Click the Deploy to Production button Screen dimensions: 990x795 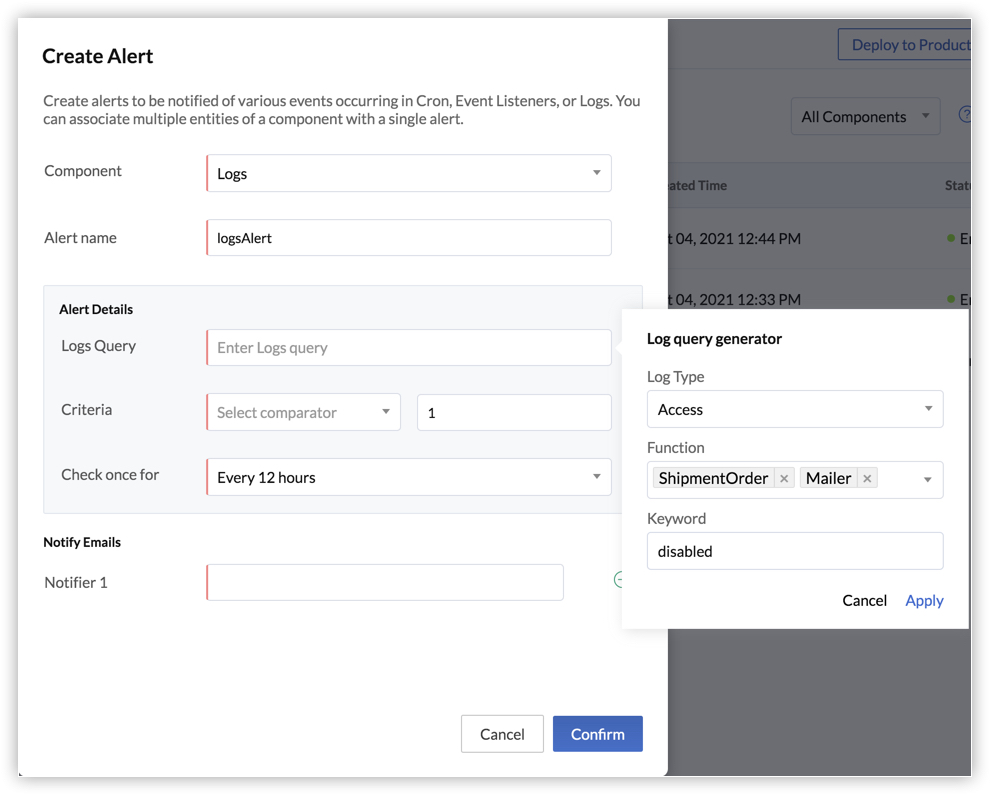point(906,45)
